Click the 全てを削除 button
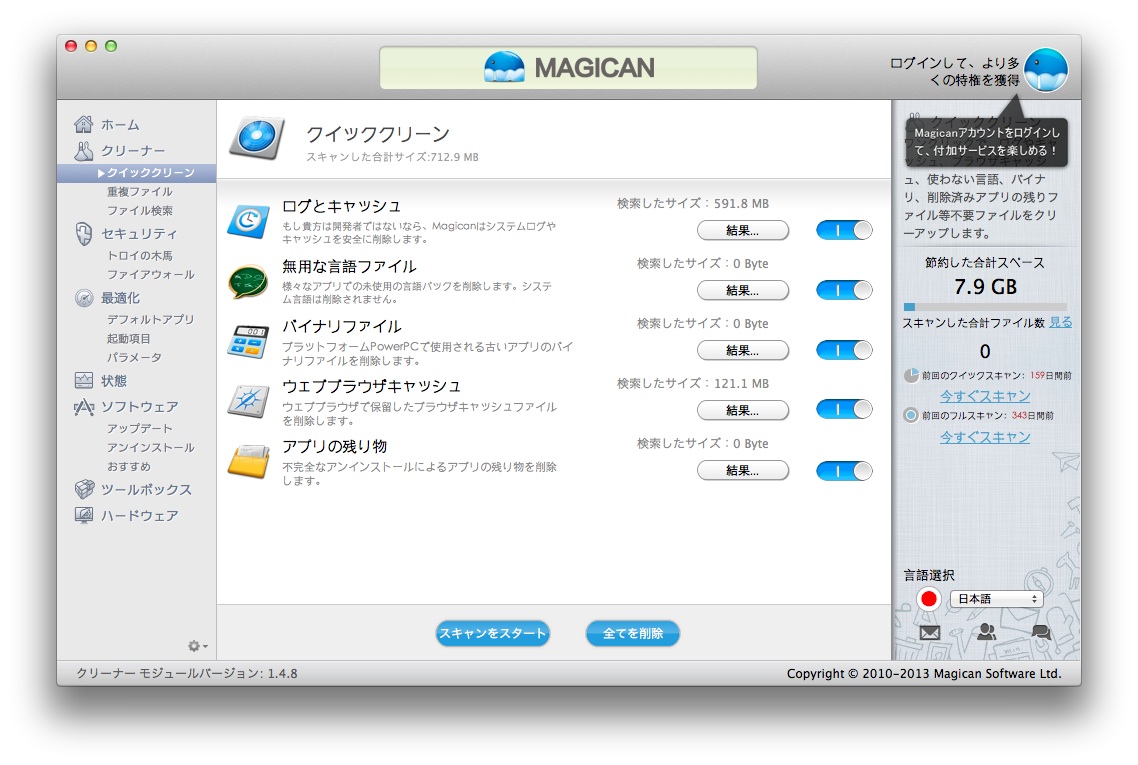 [x=633, y=633]
